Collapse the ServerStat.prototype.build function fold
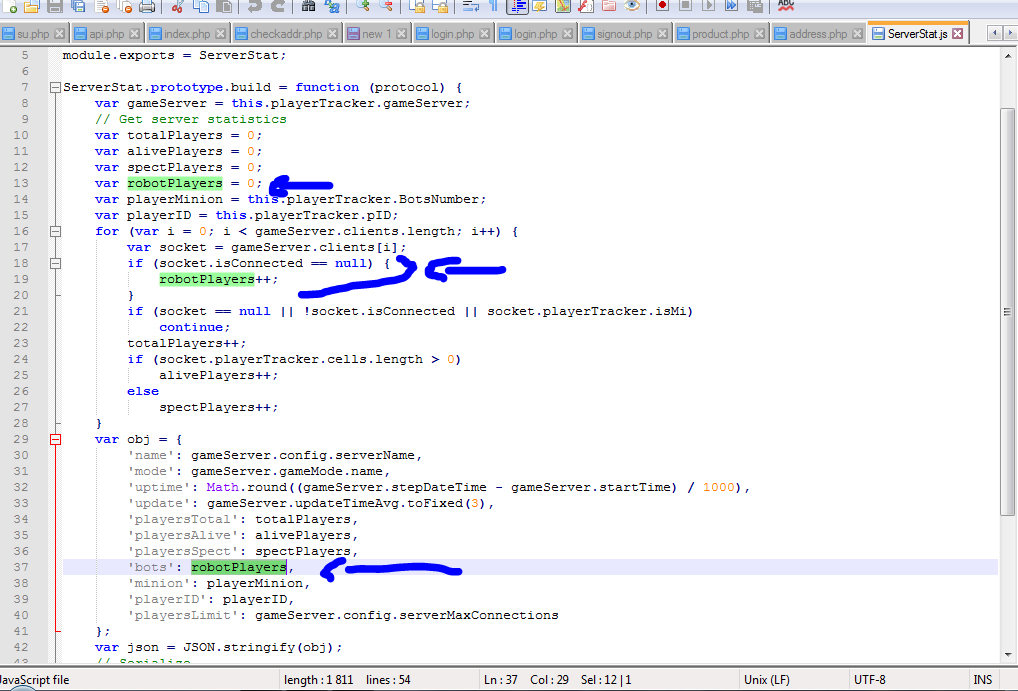 (56, 88)
